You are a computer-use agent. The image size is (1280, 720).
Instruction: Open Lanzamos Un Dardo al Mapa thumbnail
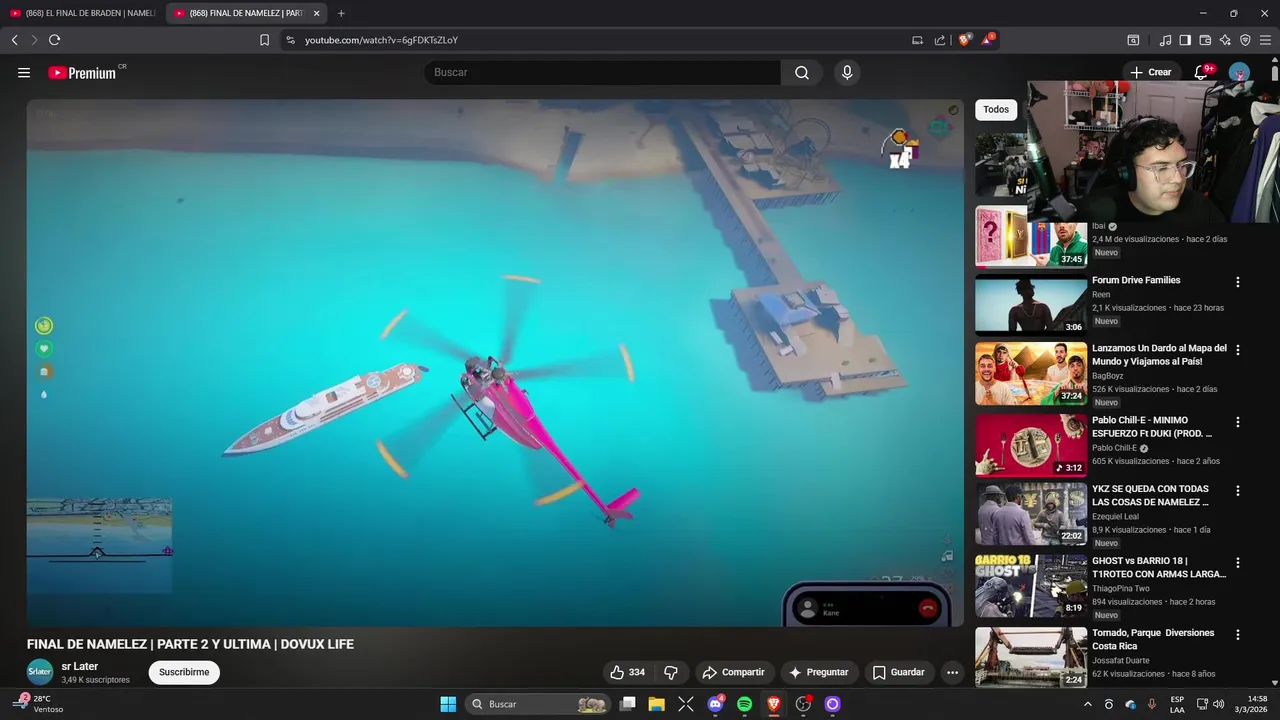(1031, 374)
